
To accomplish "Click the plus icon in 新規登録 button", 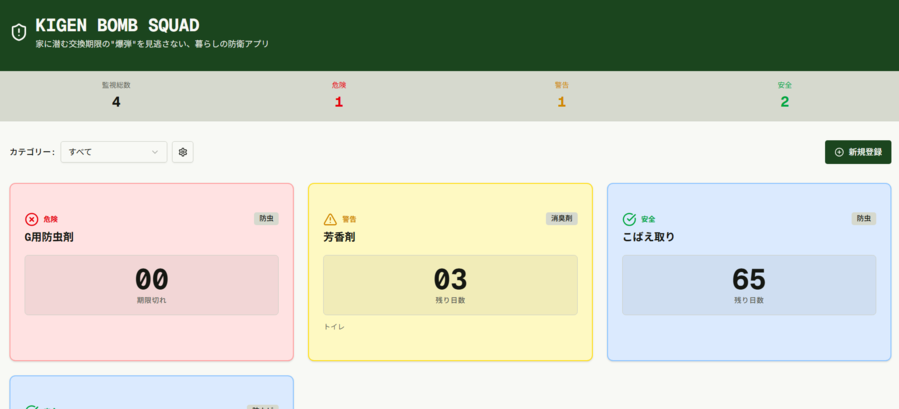I will coord(839,152).
